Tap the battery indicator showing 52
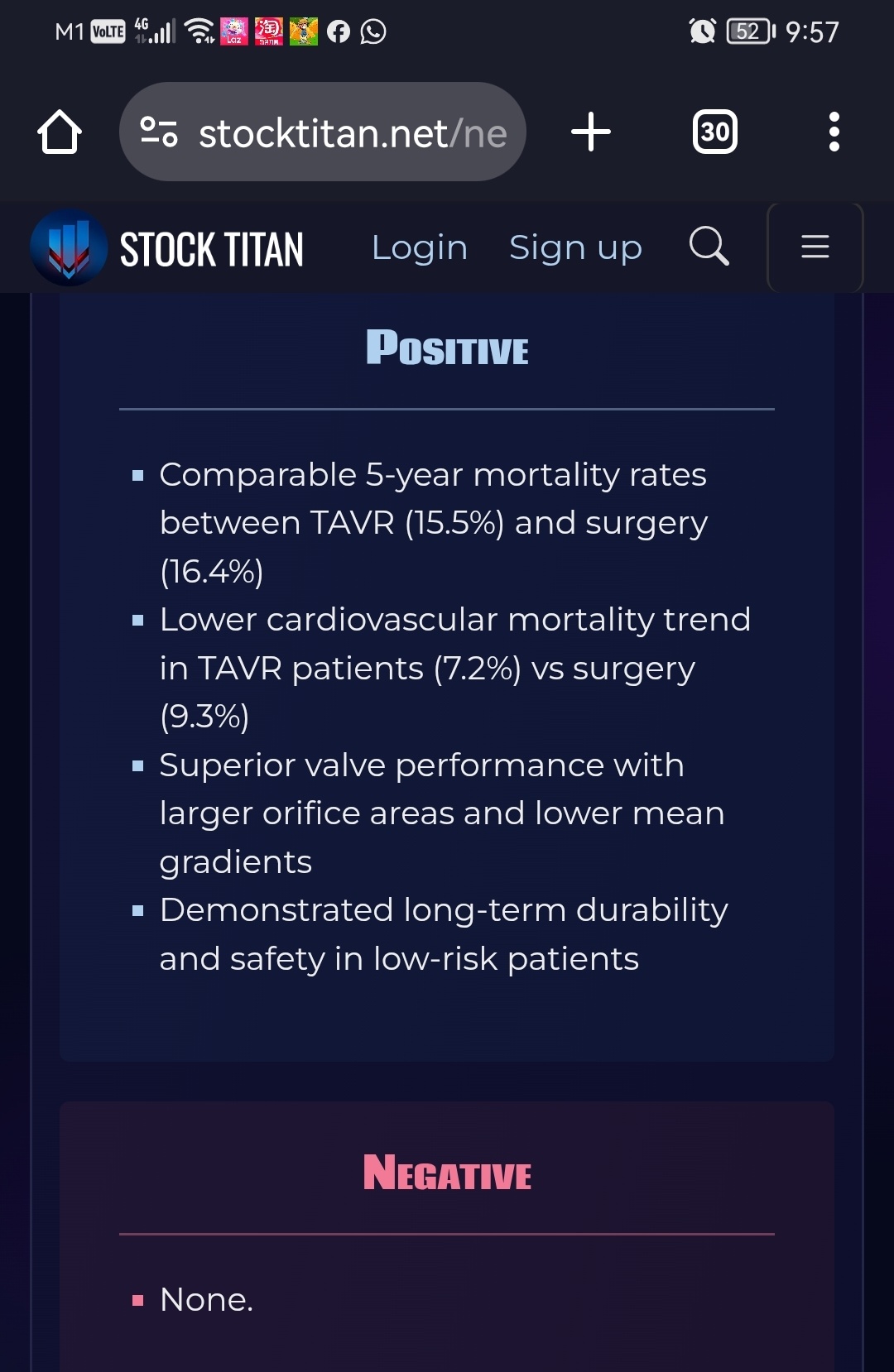 [750, 31]
